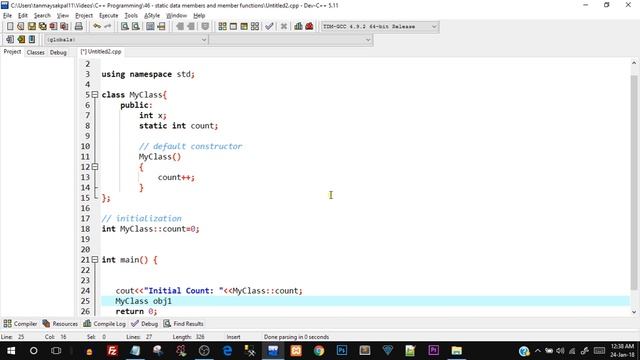
Task: Open the Find toolbar icon
Action: [x=125, y=27]
